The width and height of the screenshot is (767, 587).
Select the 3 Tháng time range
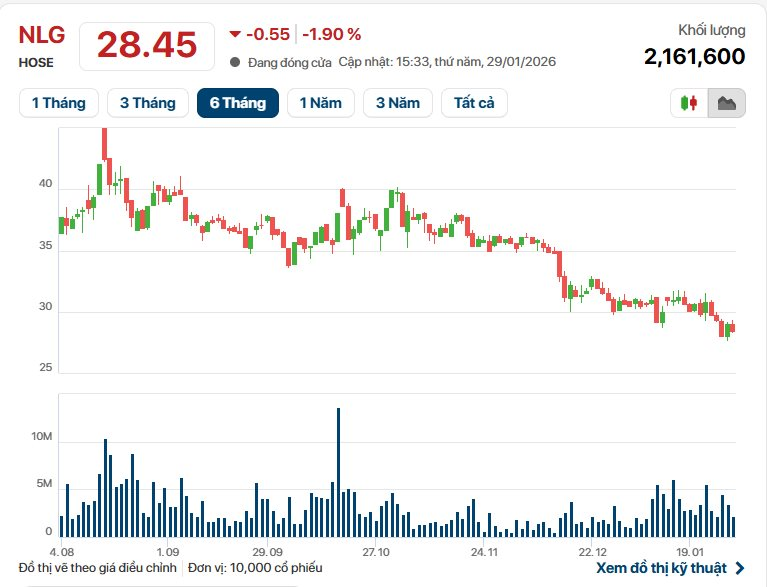coord(147,103)
